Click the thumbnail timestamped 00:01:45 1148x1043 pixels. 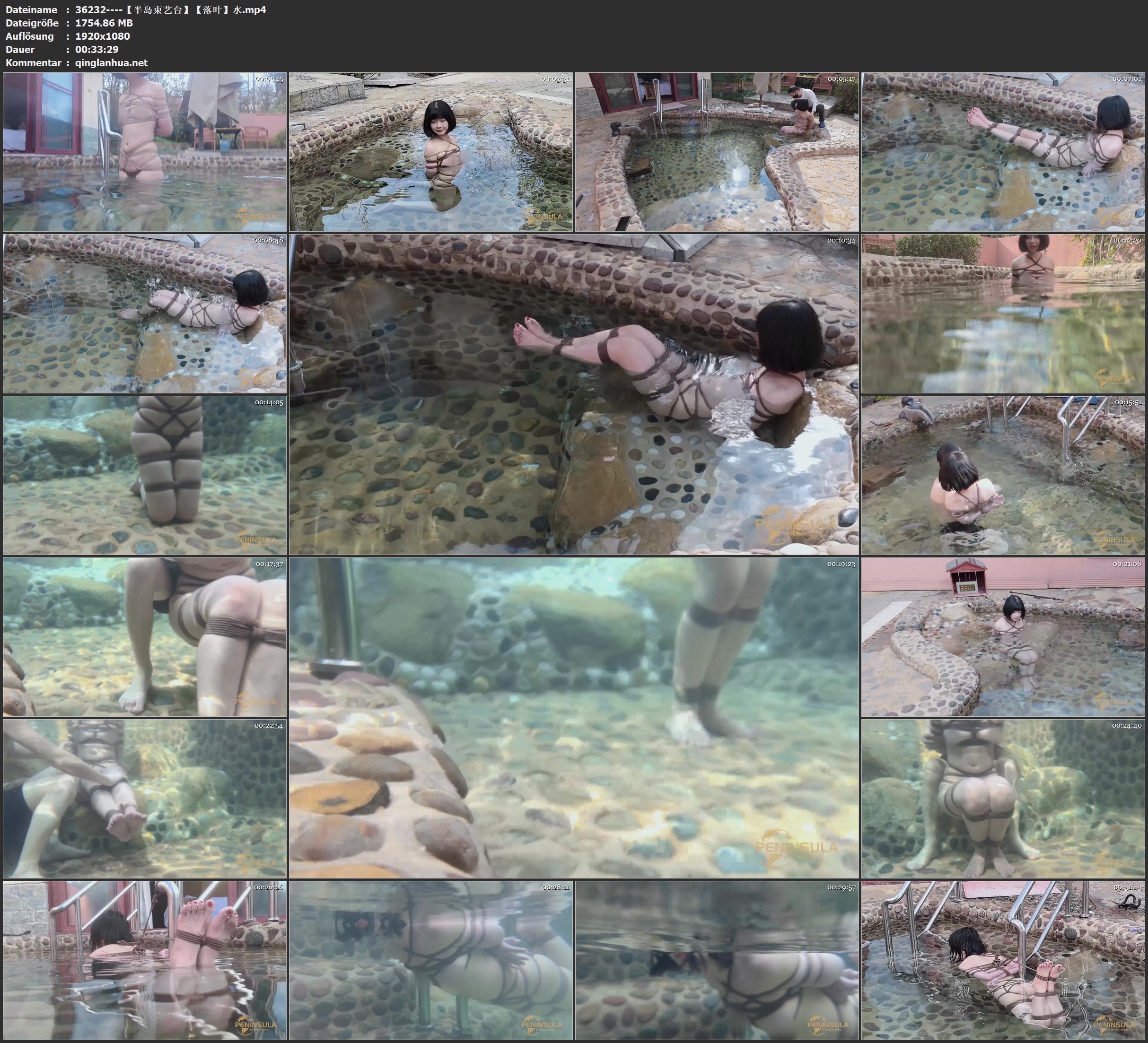pos(145,152)
